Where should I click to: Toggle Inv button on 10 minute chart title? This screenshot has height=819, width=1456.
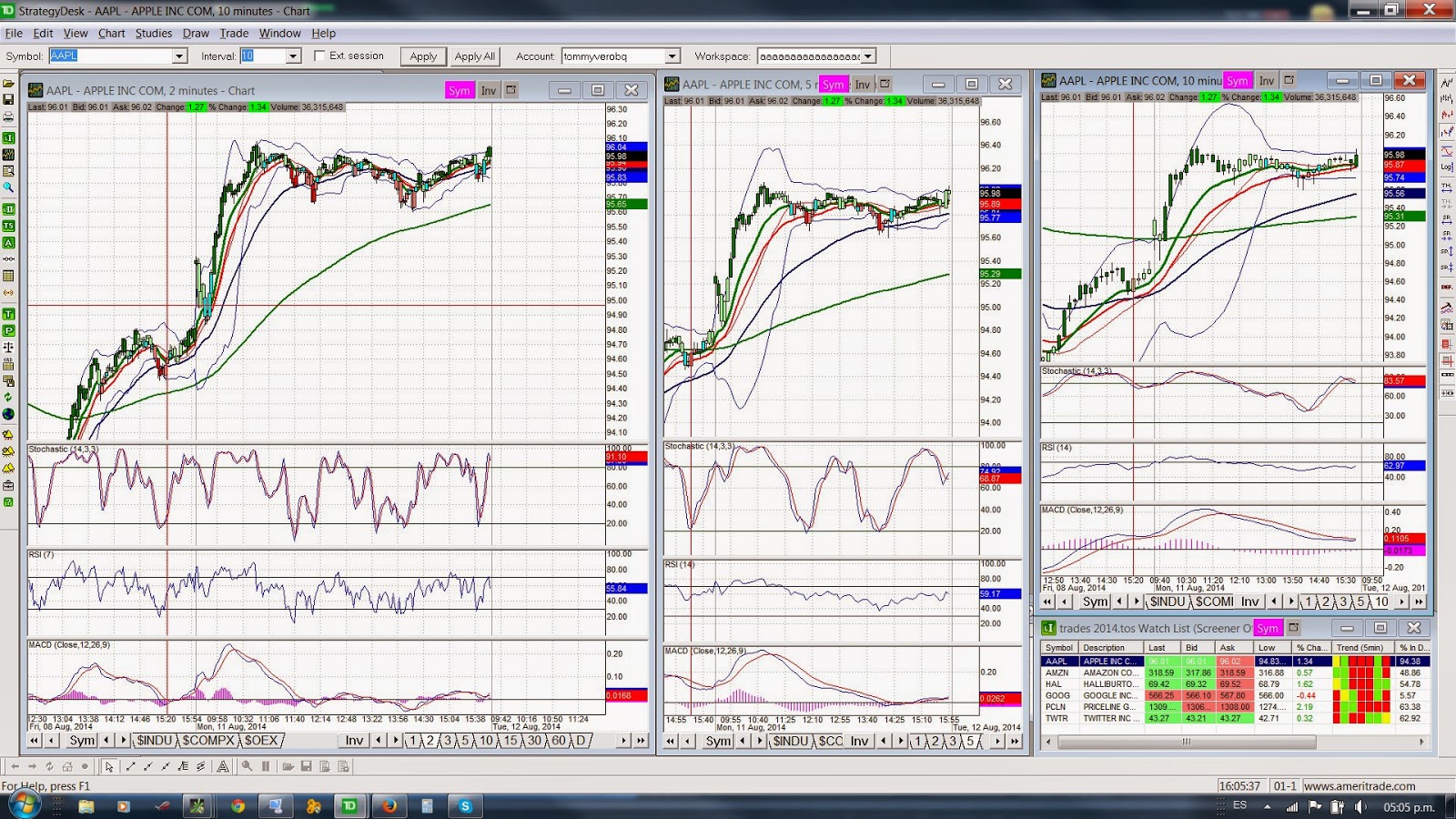(x=1266, y=80)
